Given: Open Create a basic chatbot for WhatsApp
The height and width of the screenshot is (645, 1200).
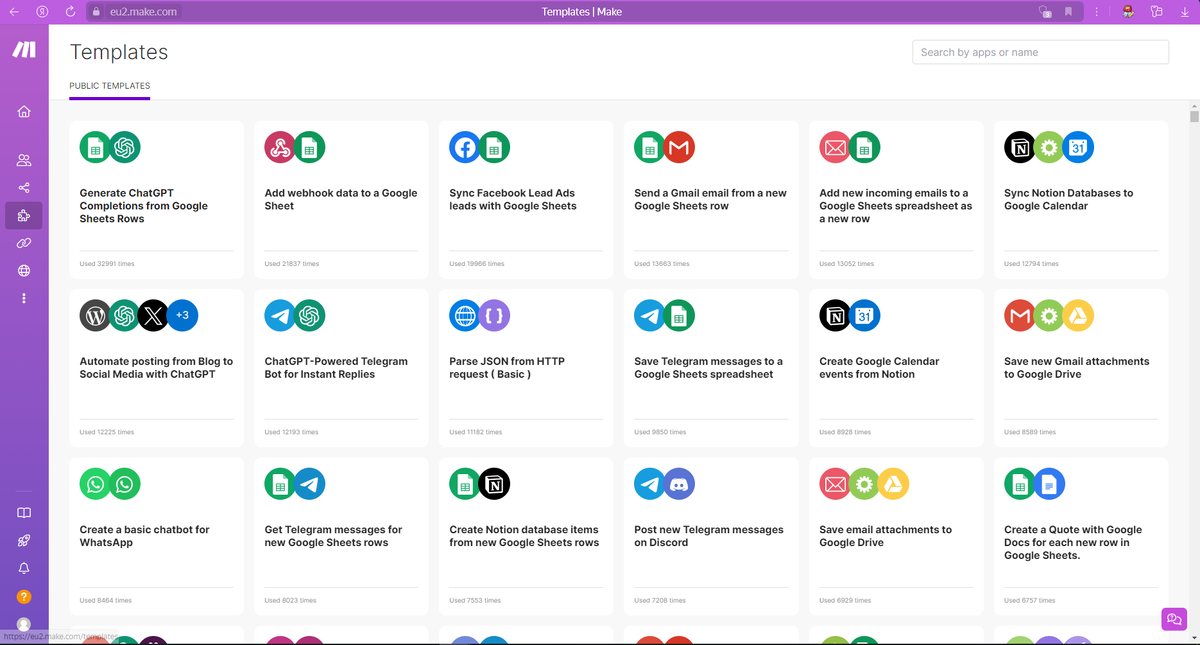Looking at the screenshot, I should coord(157,536).
